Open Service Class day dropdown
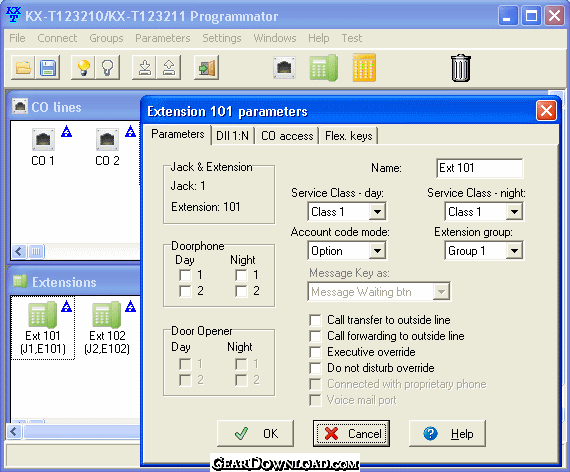 pyautogui.click(x=377, y=212)
